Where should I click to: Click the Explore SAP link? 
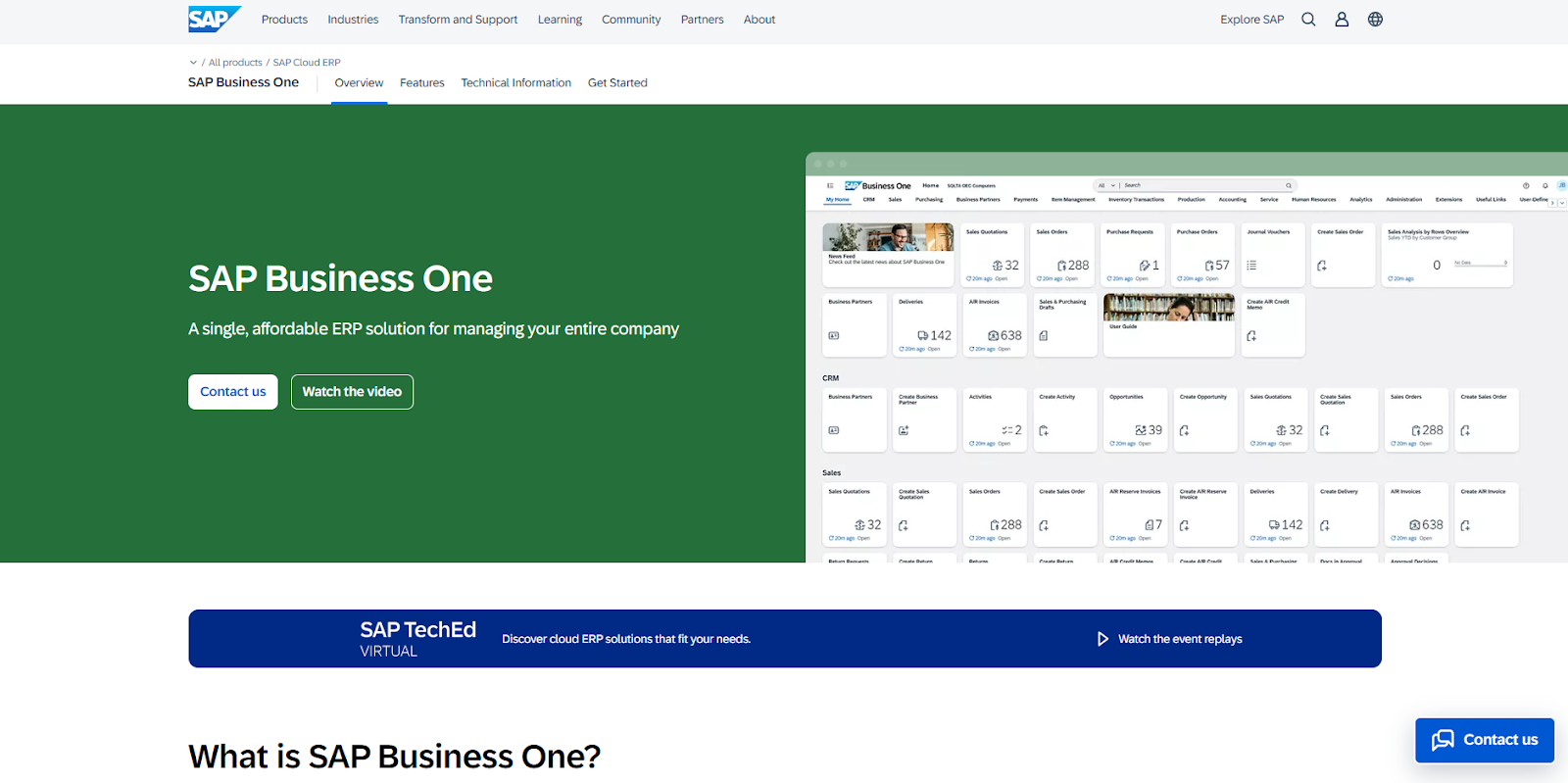pyautogui.click(x=1251, y=20)
